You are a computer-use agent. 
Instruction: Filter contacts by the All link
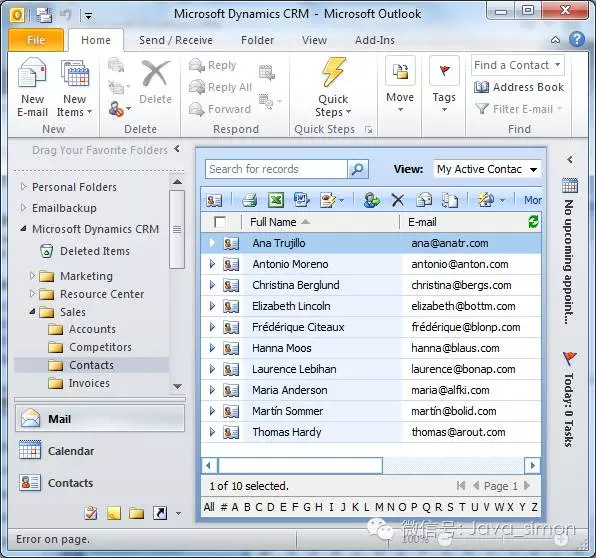pos(209,507)
